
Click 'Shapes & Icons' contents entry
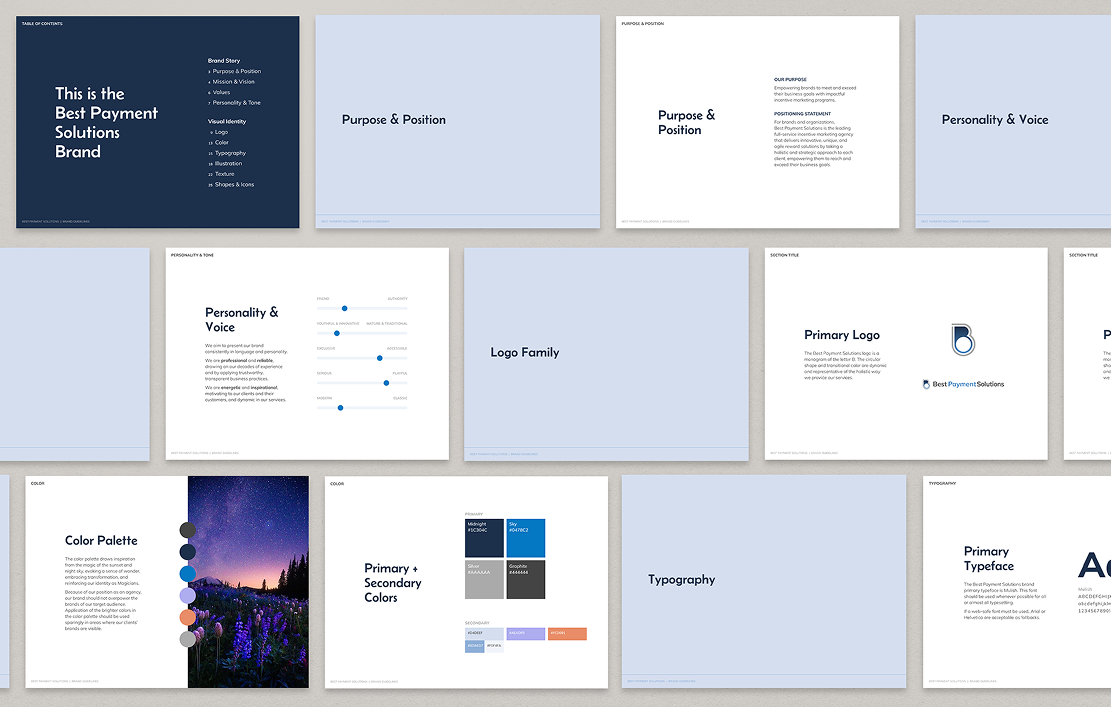(x=235, y=184)
